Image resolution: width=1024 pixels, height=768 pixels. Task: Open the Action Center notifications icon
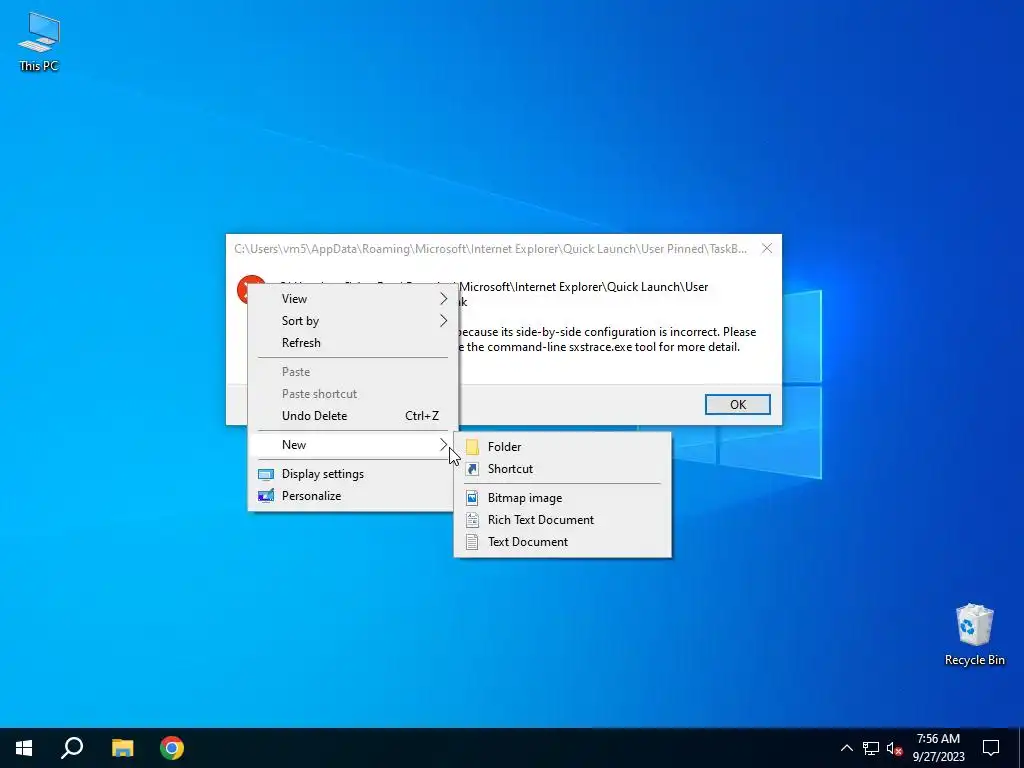coord(991,748)
